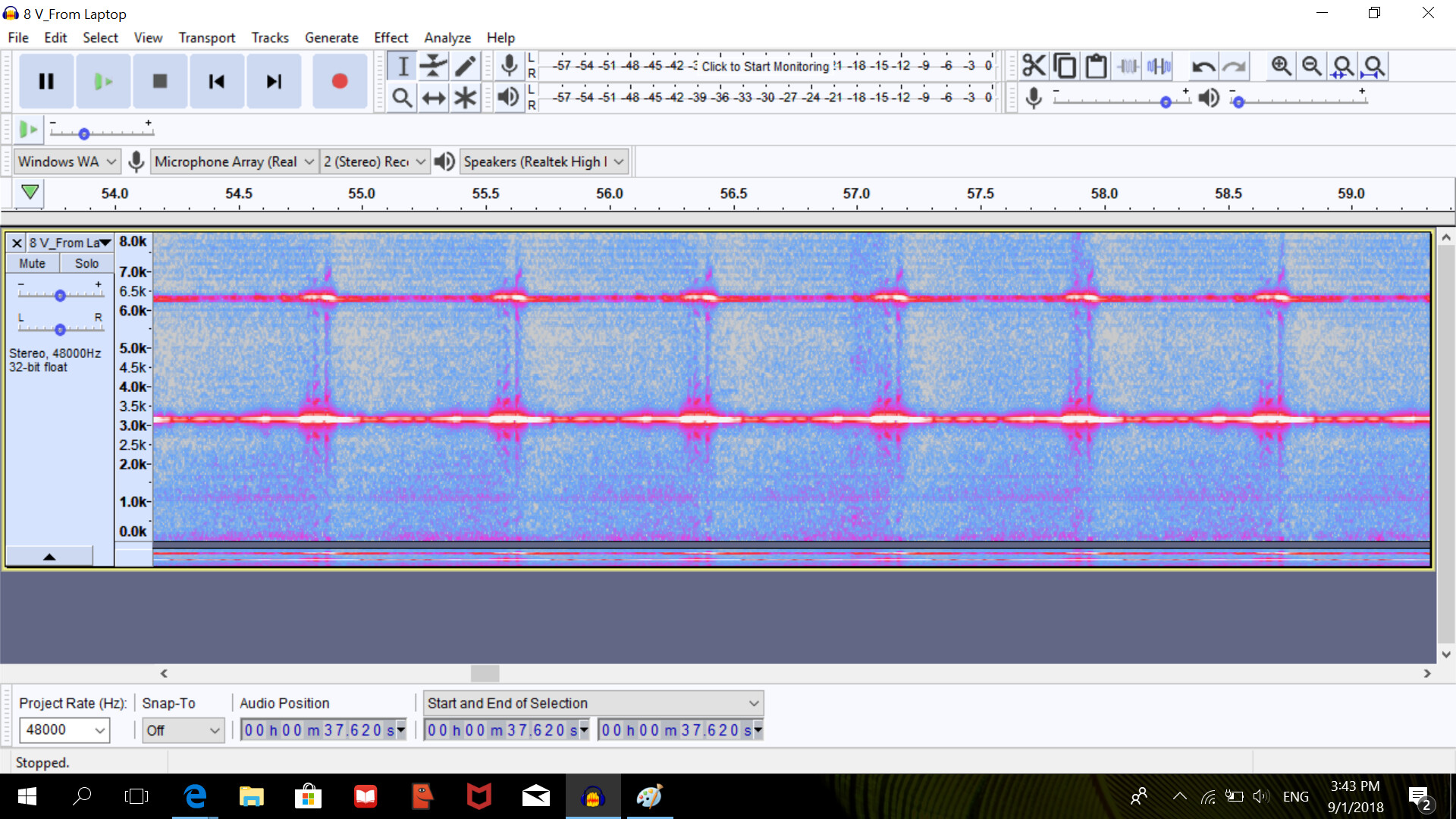Open Start and End of Selection dropdown
The height and width of the screenshot is (819, 1456).
[x=593, y=703]
